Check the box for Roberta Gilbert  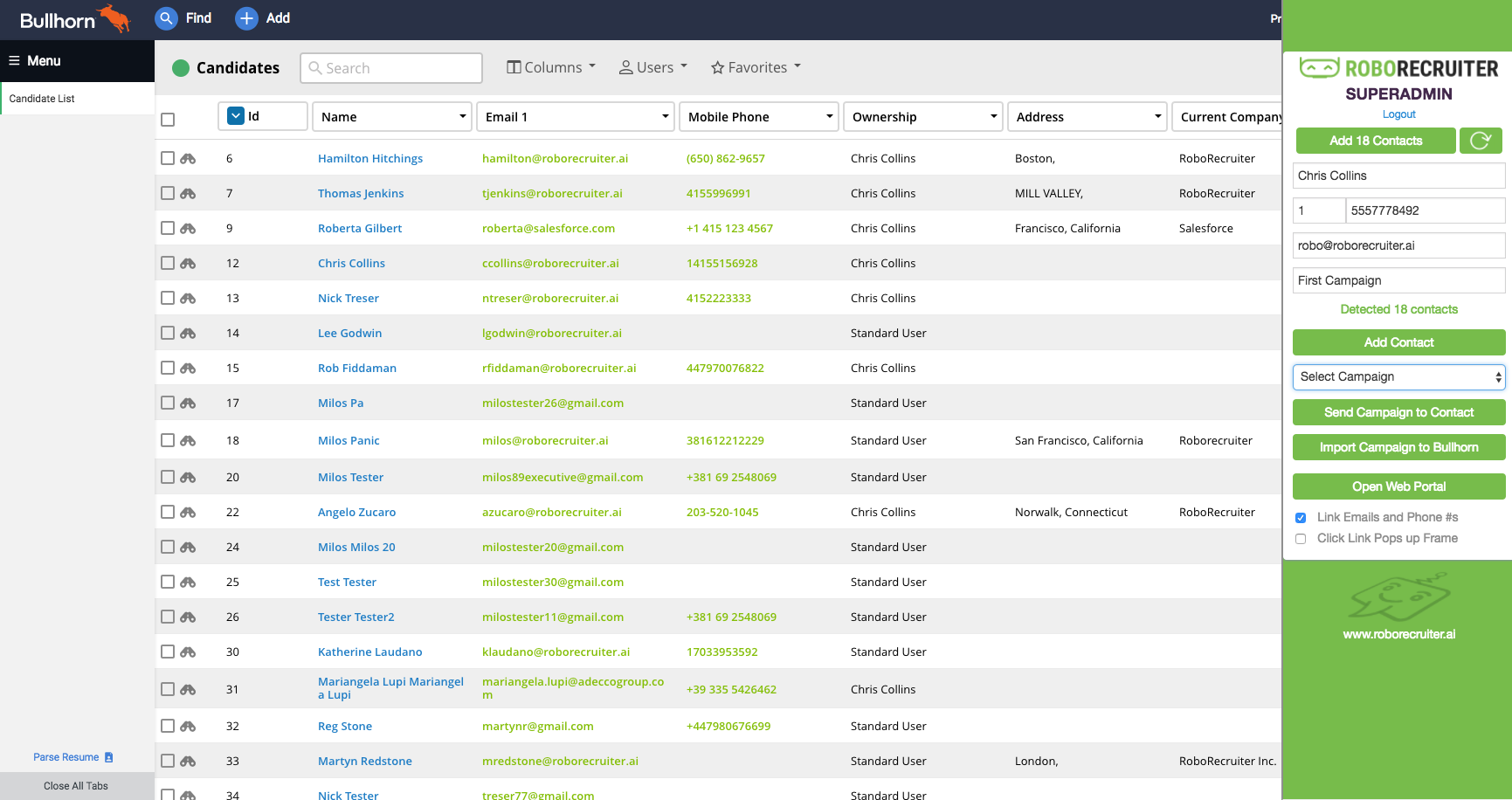click(168, 228)
